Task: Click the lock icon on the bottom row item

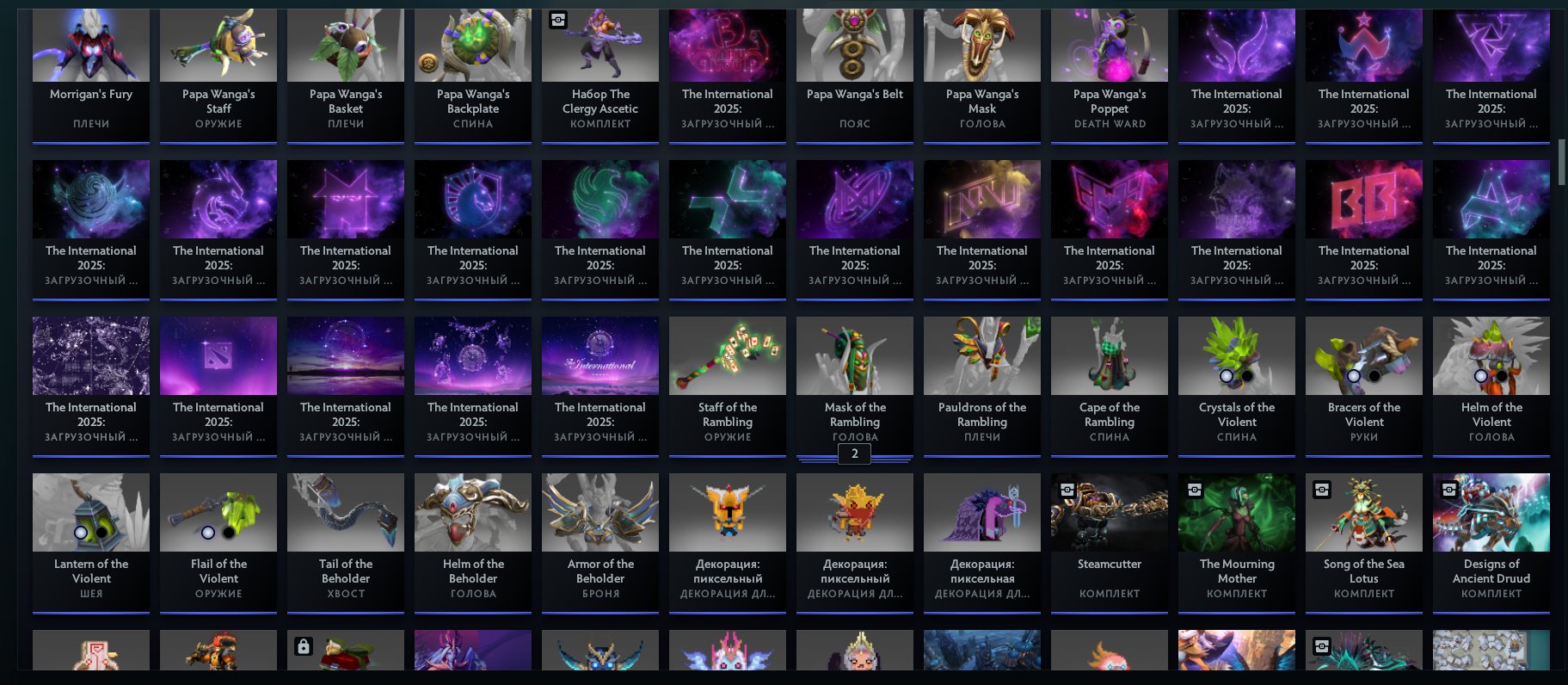Action: [303, 646]
